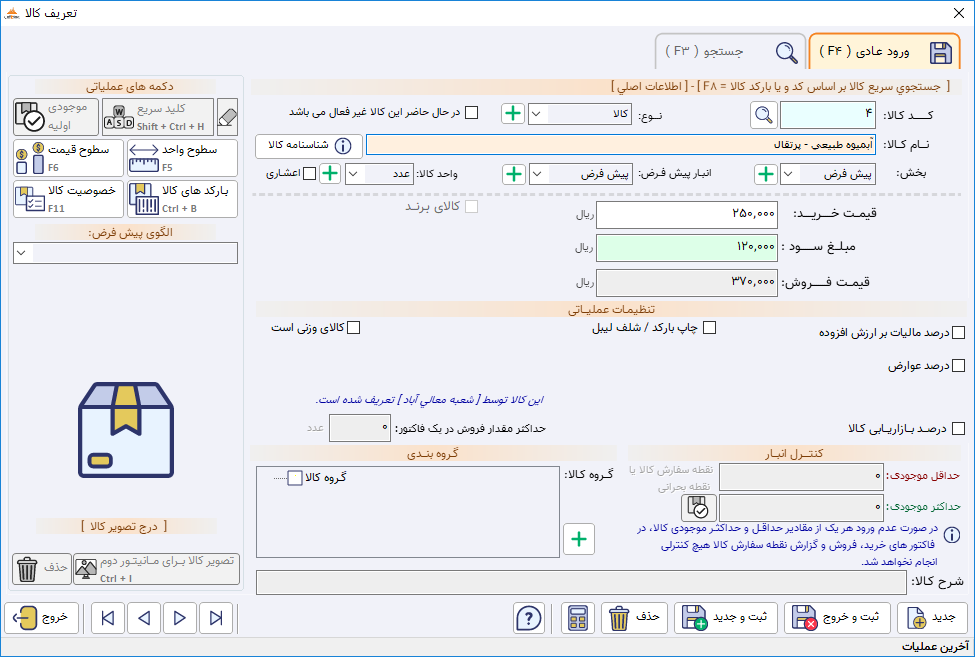Click the حذف button in bottom toolbar
The width and height of the screenshot is (975, 657).
[x=634, y=618]
